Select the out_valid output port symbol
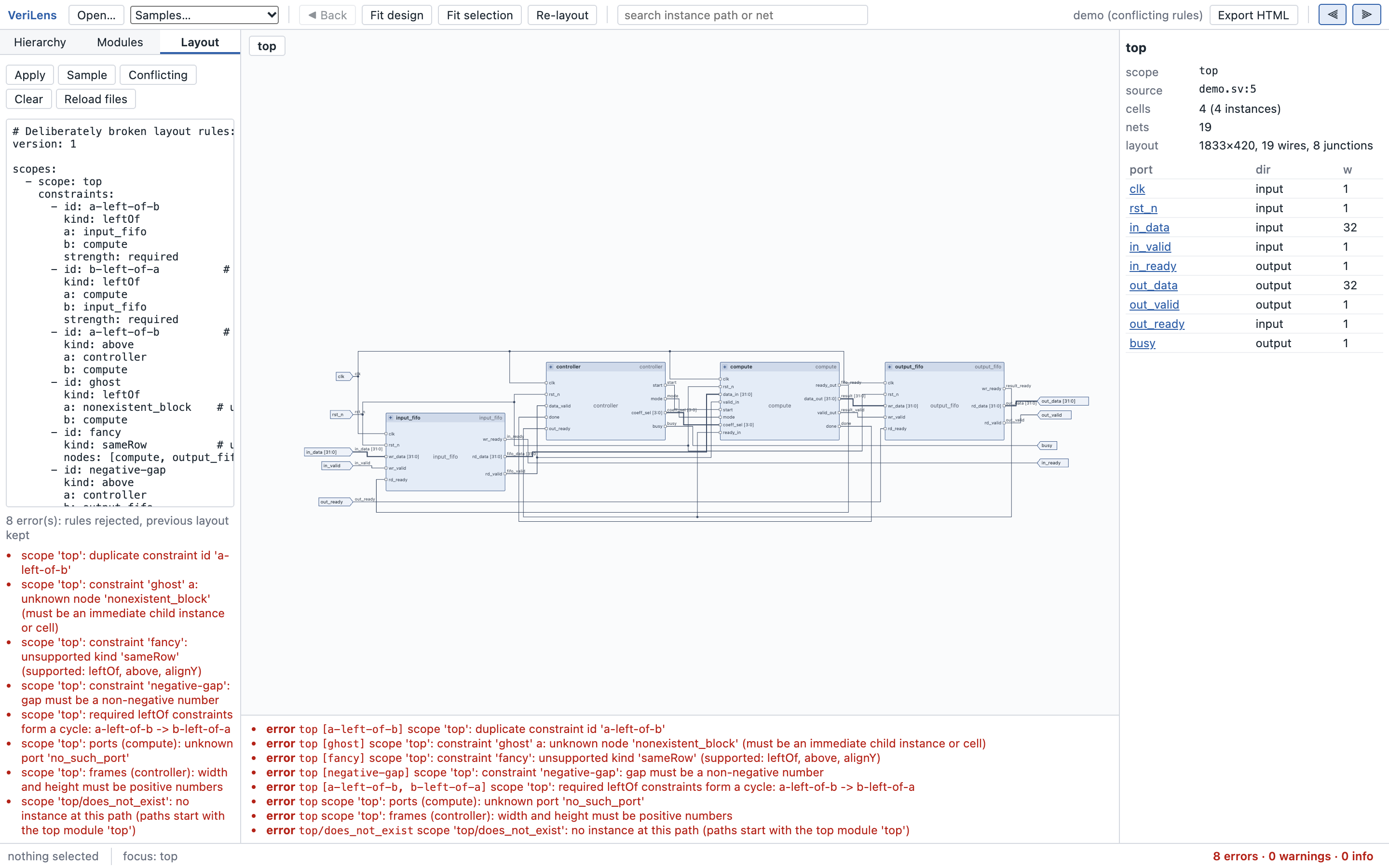The width and height of the screenshot is (1389, 868). [x=1054, y=415]
